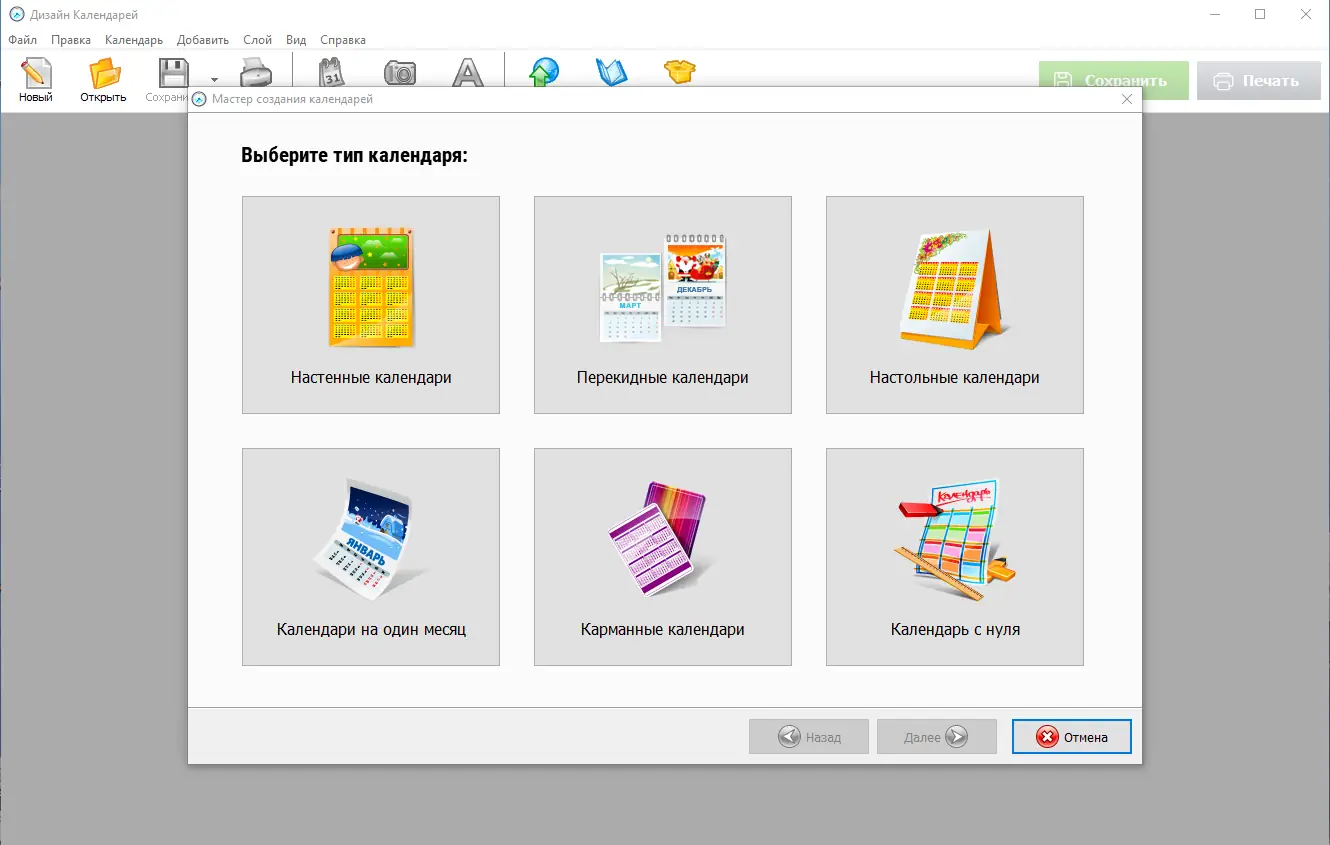Close the Мастер создания календарей dialog

pyautogui.click(x=1127, y=99)
